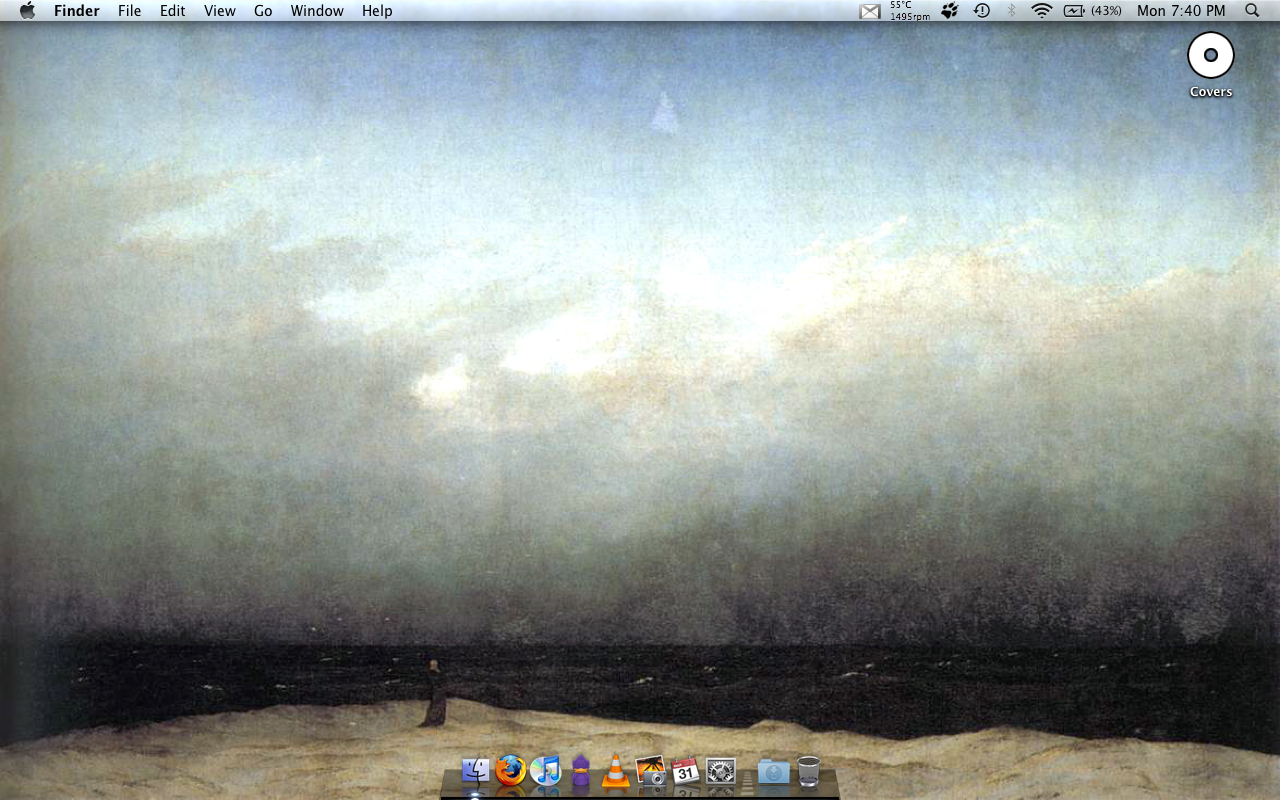Open the Wi-Fi status menu
Image resolution: width=1280 pixels, height=800 pixels.
pyautogui.click(x=1042, y=11)
